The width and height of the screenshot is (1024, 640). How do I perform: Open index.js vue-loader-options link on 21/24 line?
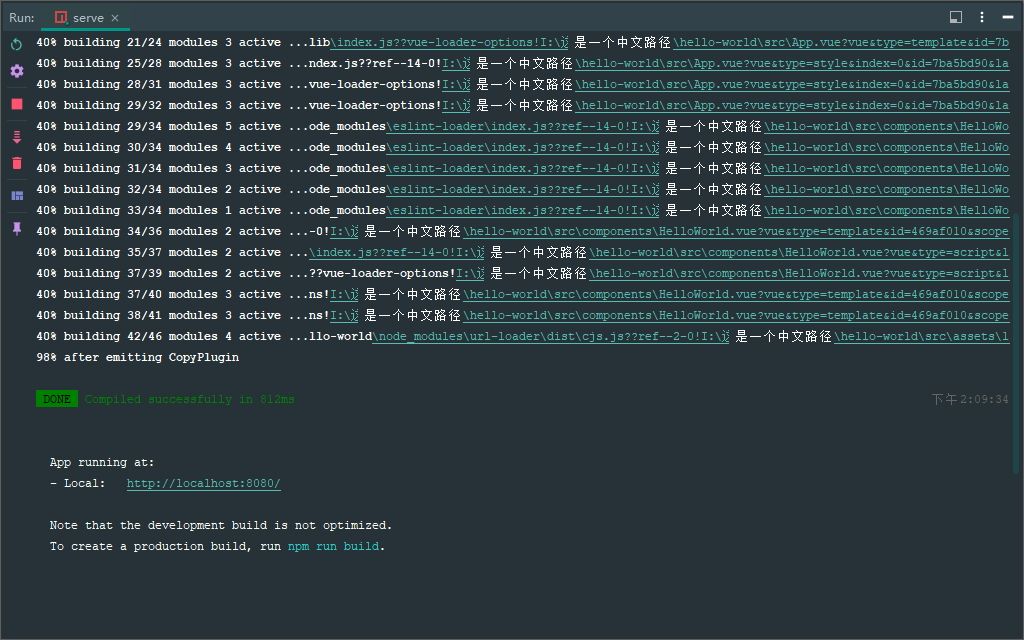point(449,42)
